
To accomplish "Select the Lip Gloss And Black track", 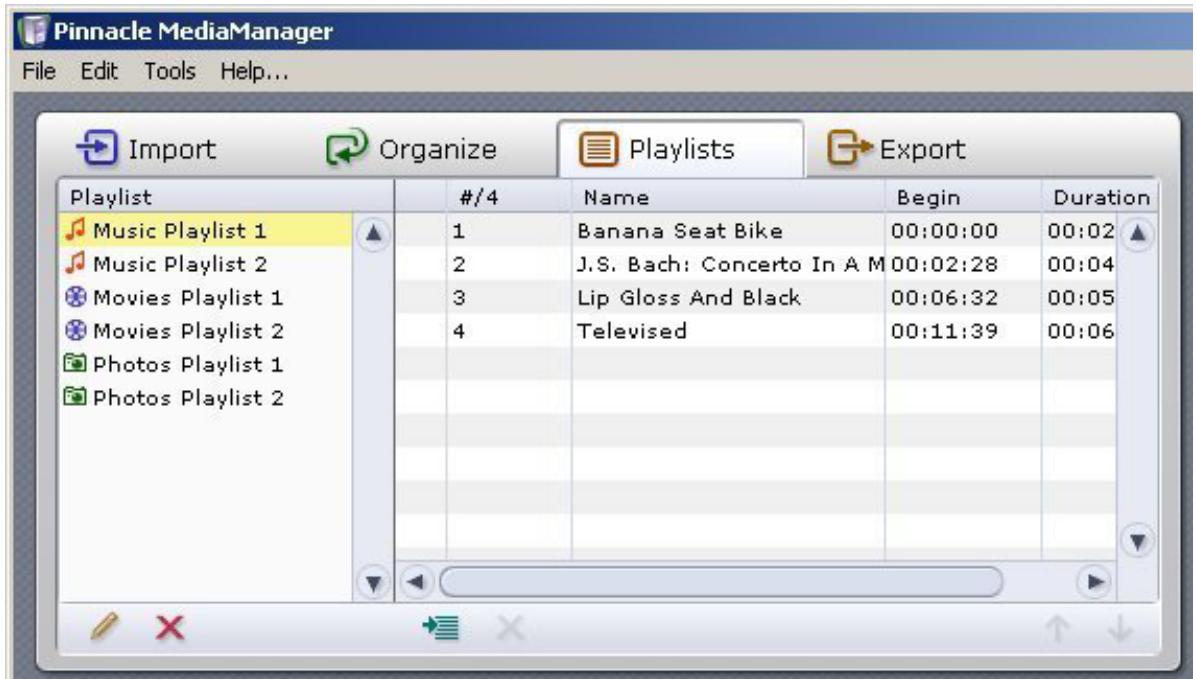I will pyautogui.click(x=755, y=298).
